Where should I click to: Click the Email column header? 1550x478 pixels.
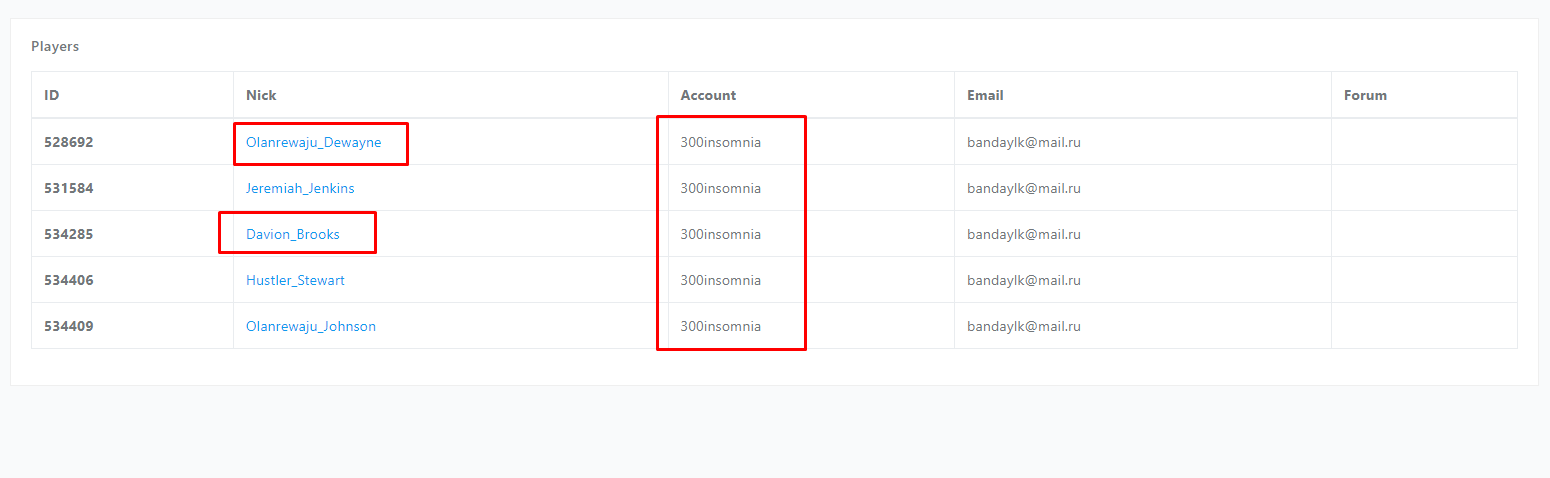(x=985, y=95)
